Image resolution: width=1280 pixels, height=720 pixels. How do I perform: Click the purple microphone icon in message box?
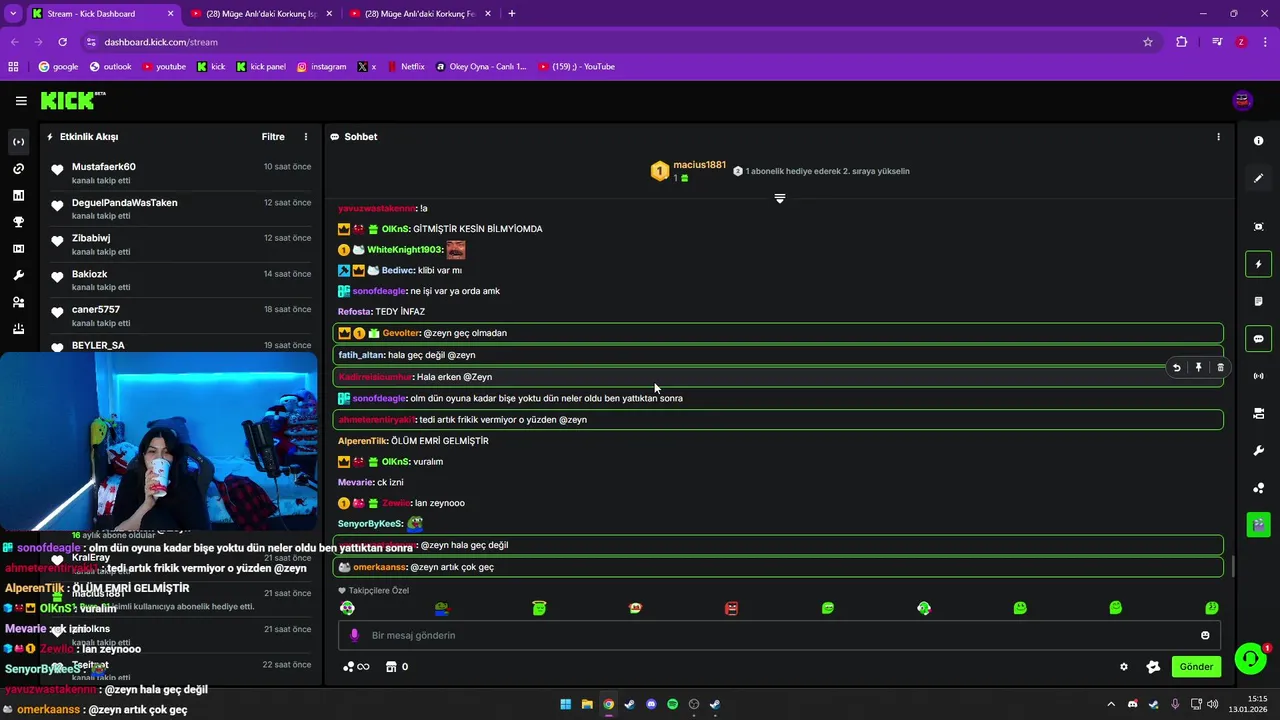click(x=354, y=635)
